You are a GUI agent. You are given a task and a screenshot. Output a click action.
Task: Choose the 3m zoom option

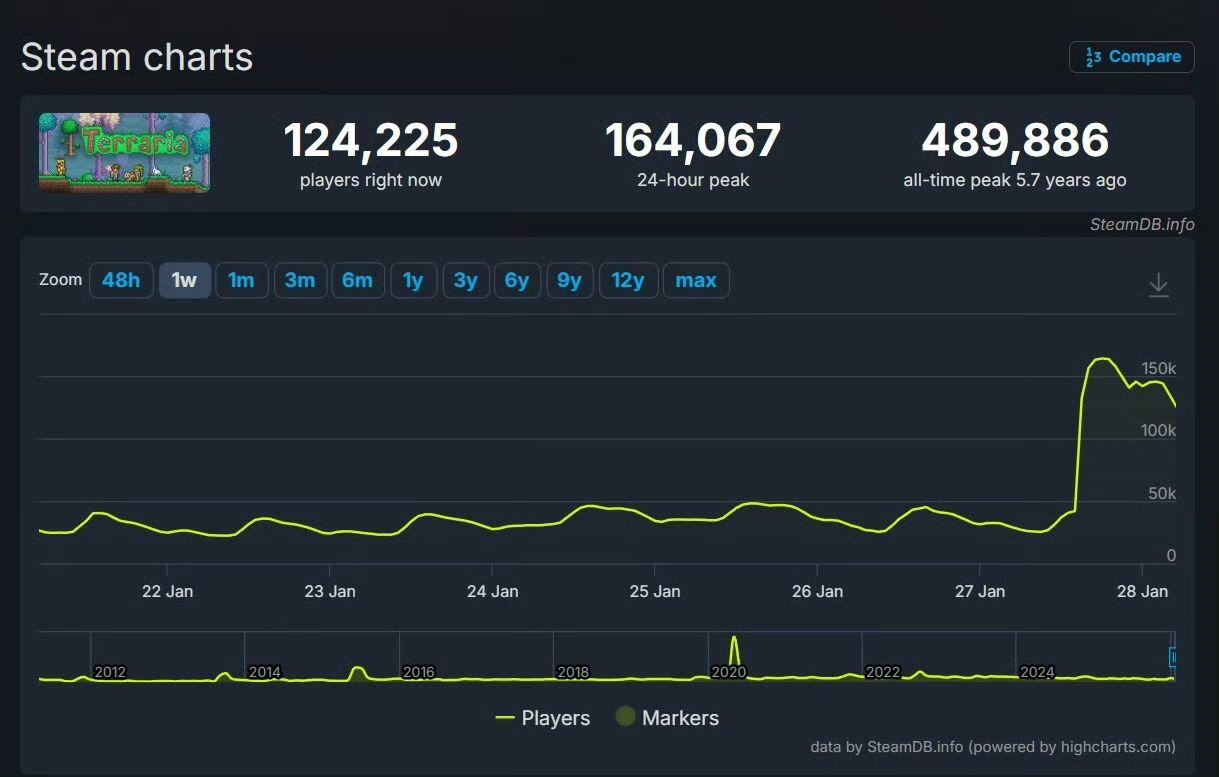click(300, 280)
